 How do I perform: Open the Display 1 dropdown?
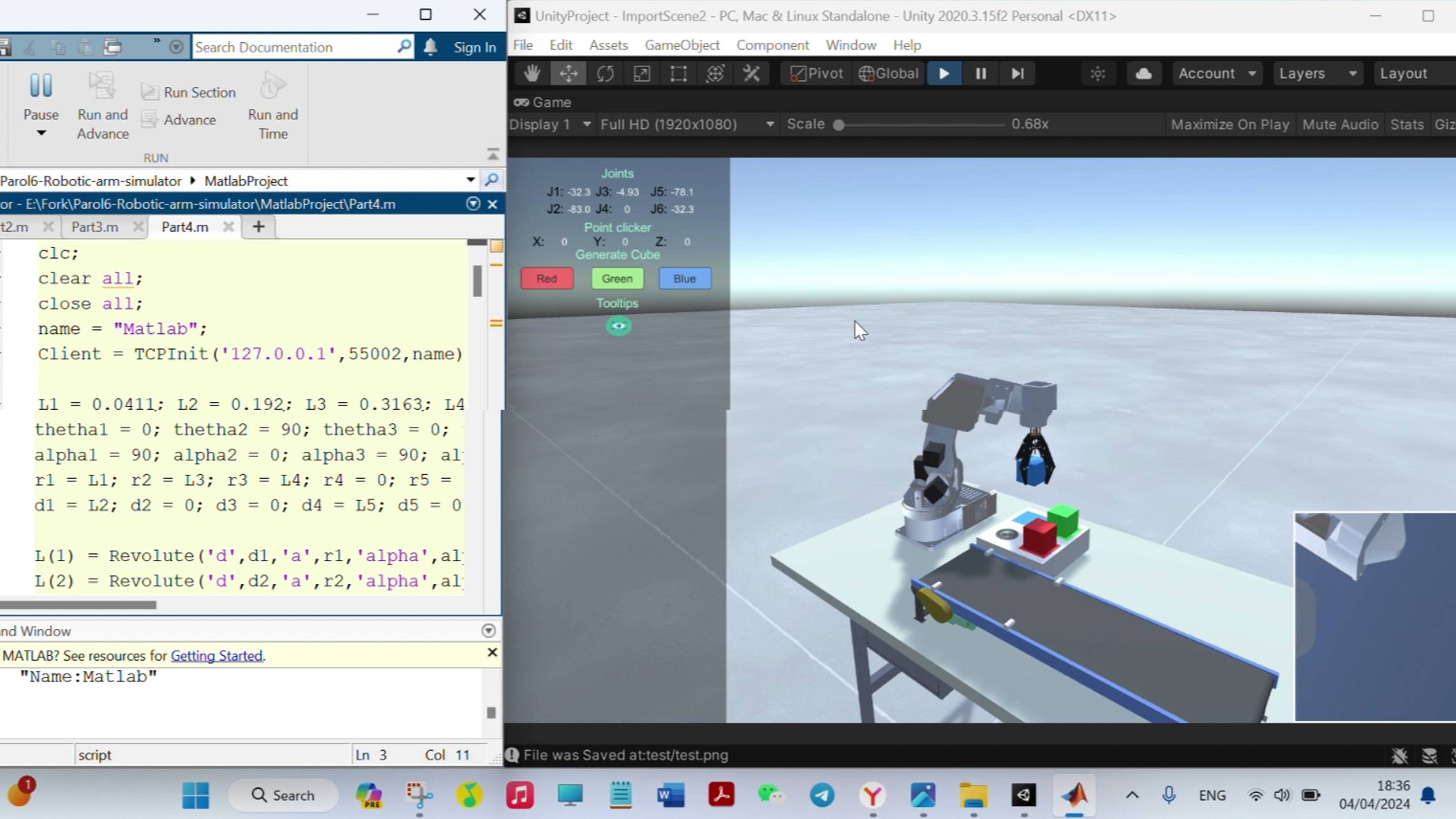pos(550,124)
